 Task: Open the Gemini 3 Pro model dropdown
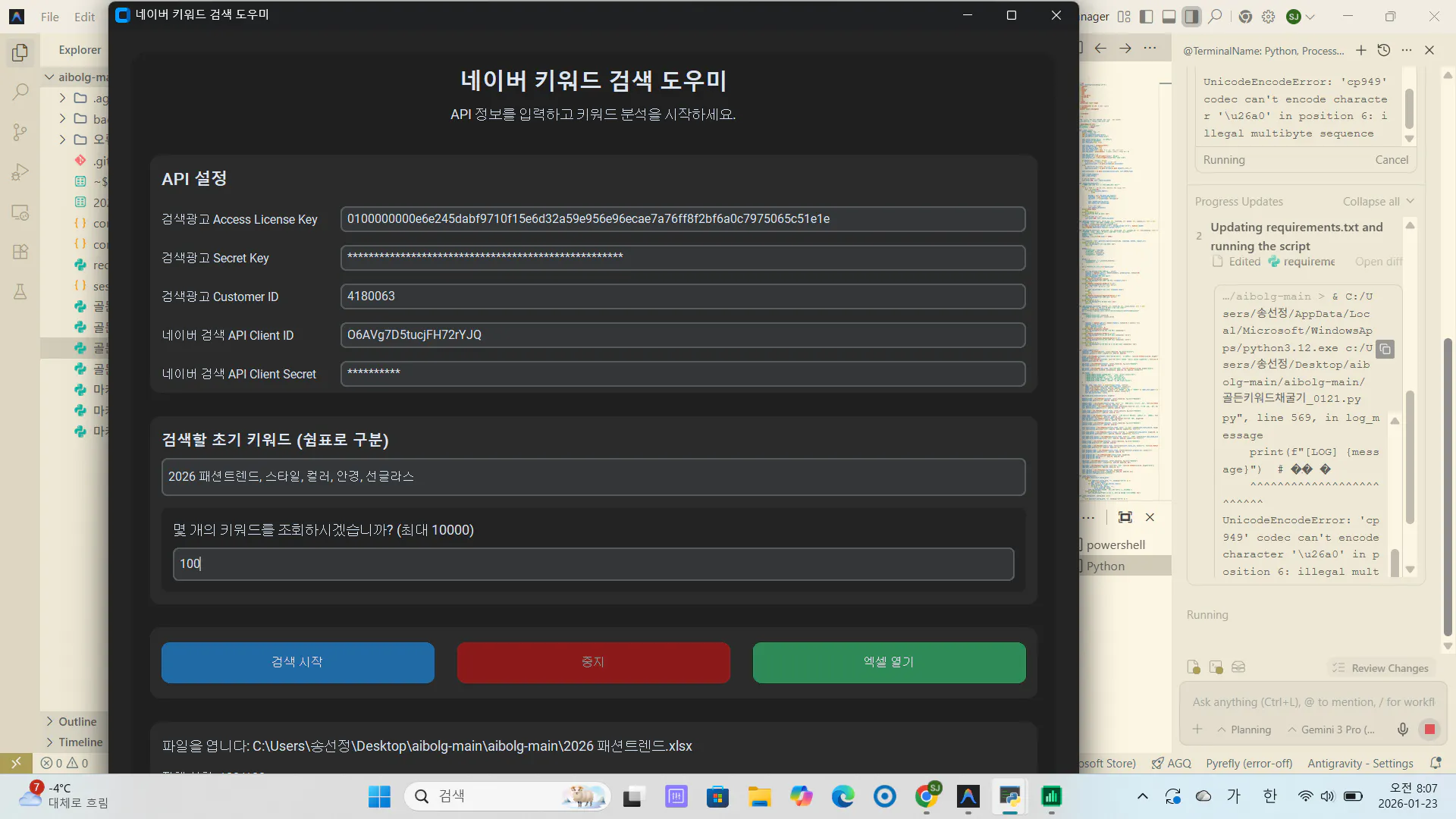click(1332, 730)
